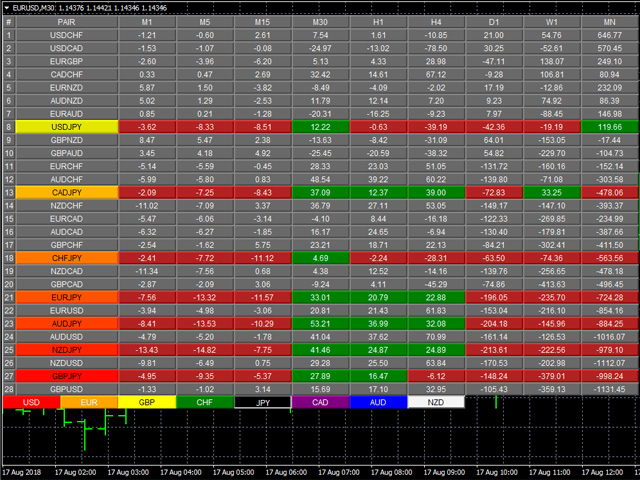Open the EURJPY pair label in row 21
Screen dimensions: 640x480
point(66,297)
